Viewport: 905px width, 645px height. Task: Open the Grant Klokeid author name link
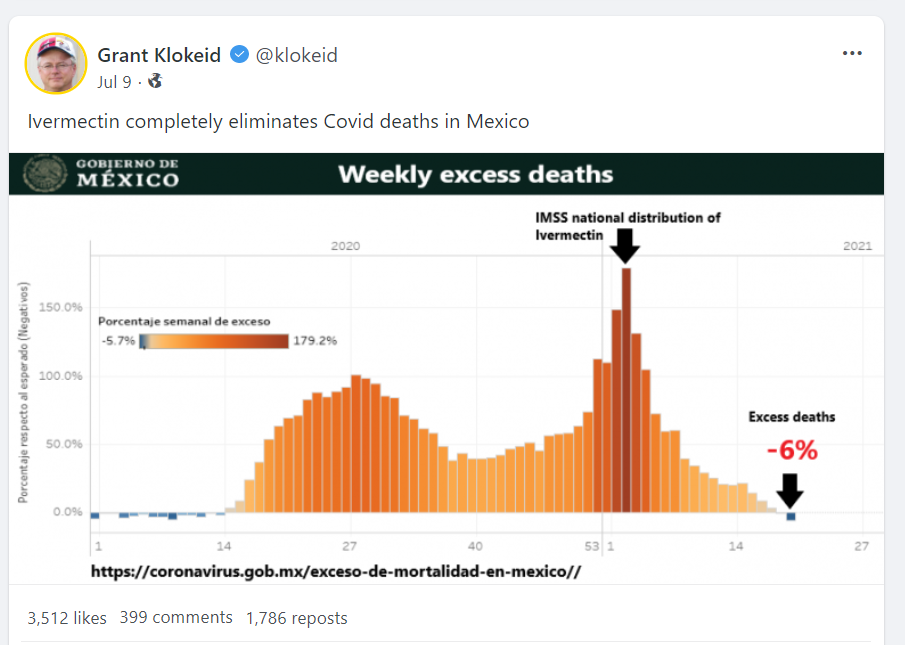click(x=159, y=55)
